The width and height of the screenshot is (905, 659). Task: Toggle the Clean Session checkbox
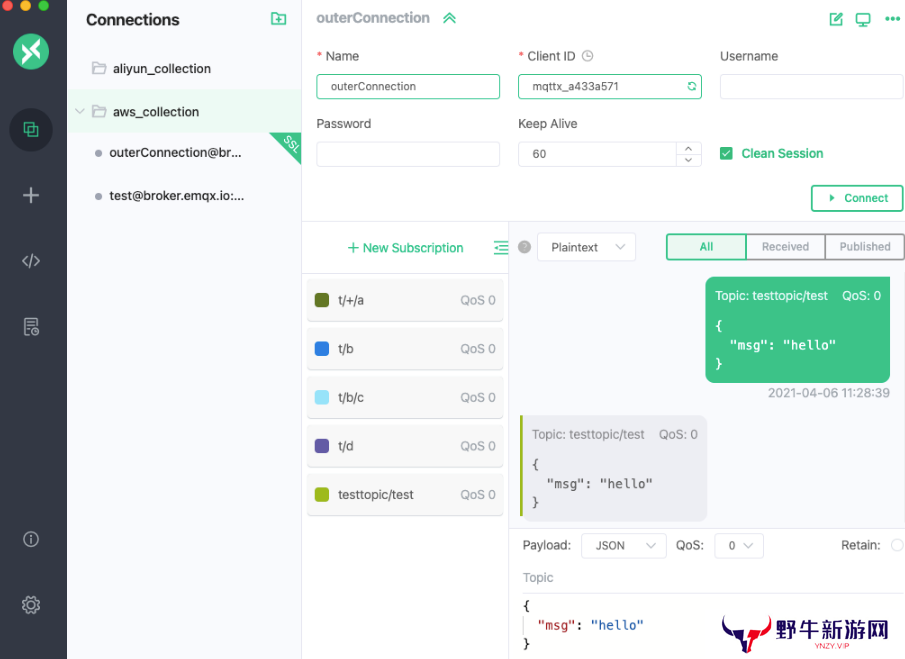[x=727, y=154]
